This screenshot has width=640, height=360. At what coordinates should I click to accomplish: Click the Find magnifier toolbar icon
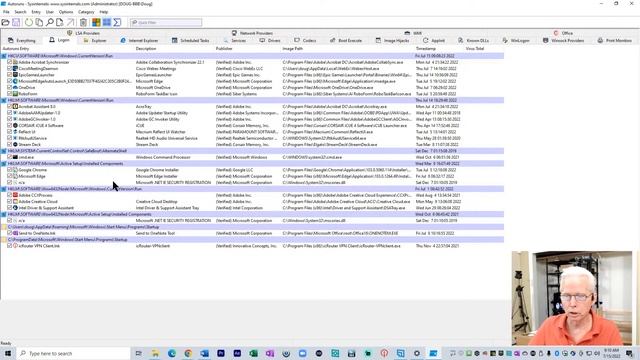[x=49, y=22]
